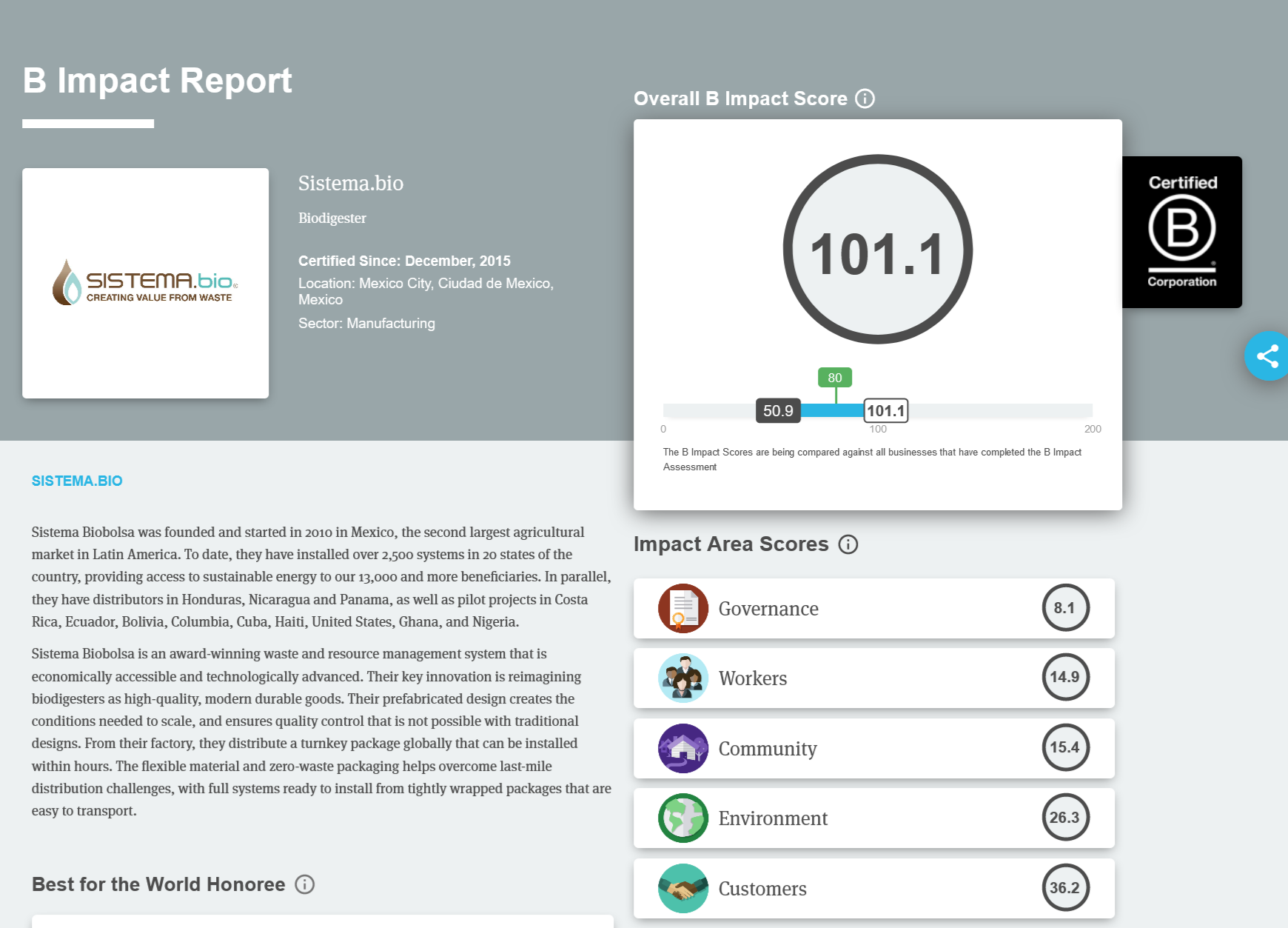1288x928 pixels.
Task: Click the large 101.1 overall score circle
Action: coord(878,250)
